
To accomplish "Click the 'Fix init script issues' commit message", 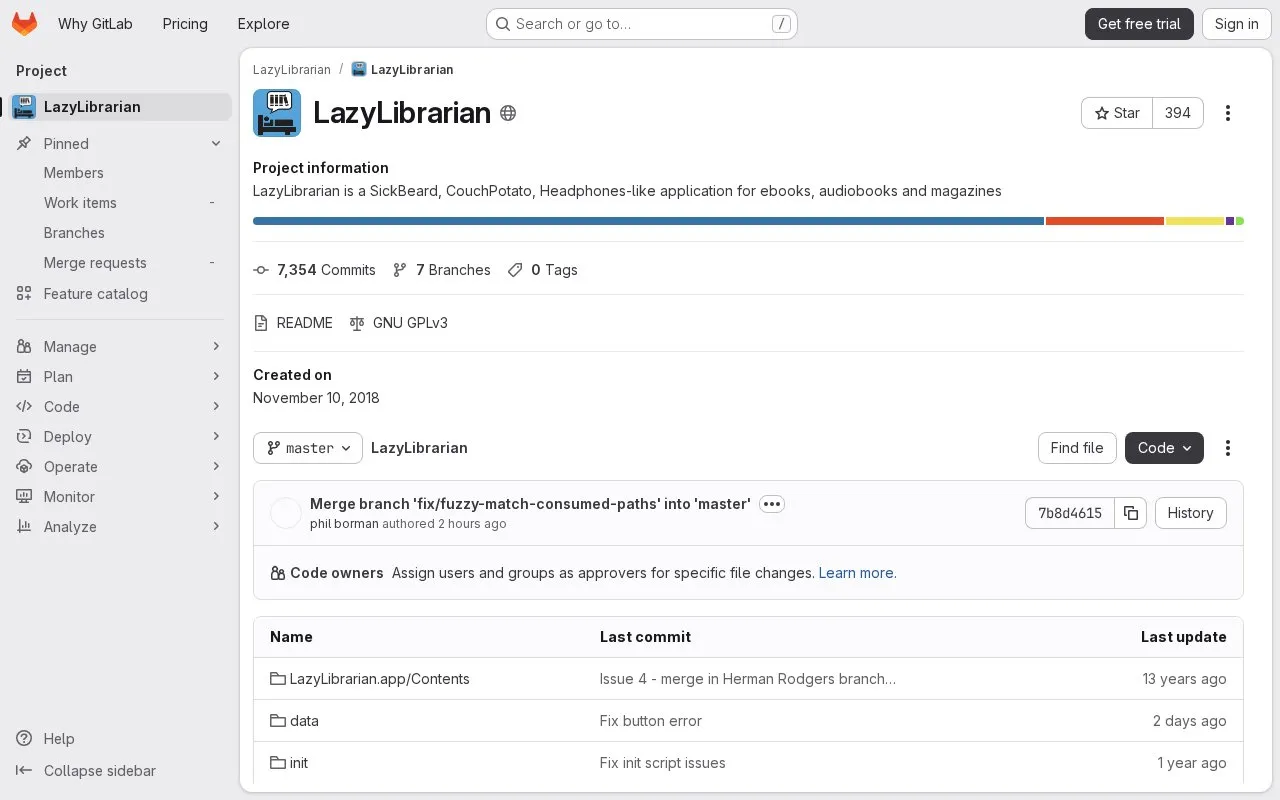I will 663,763.
